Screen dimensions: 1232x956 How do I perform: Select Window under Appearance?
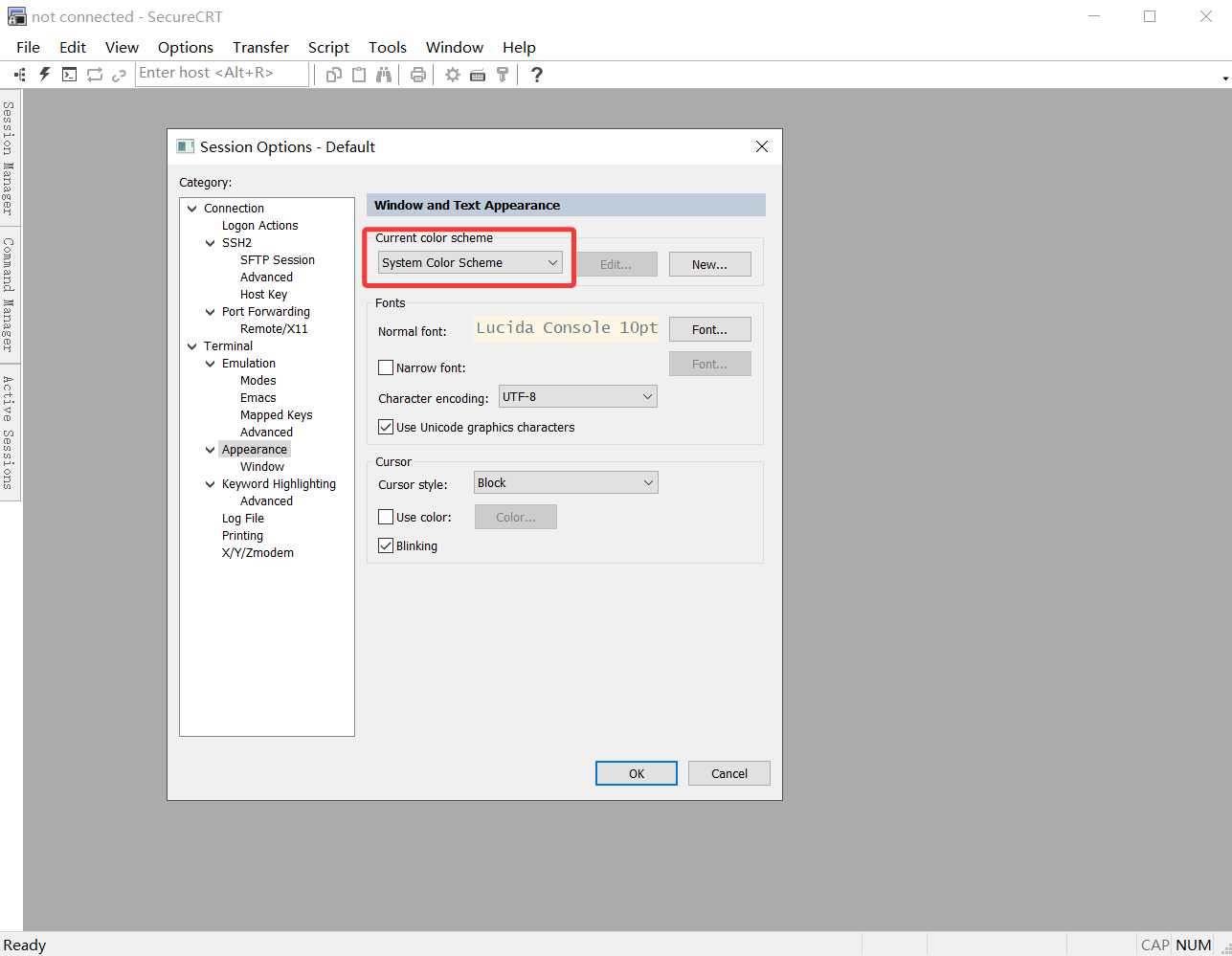click(262, 467)
